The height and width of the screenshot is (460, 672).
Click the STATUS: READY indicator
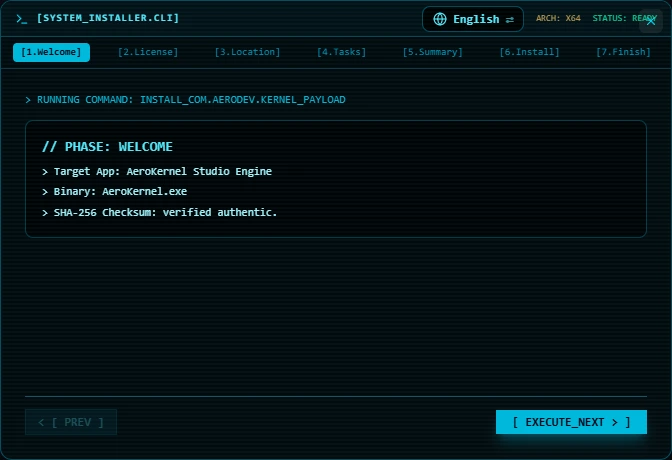(624, 18)
